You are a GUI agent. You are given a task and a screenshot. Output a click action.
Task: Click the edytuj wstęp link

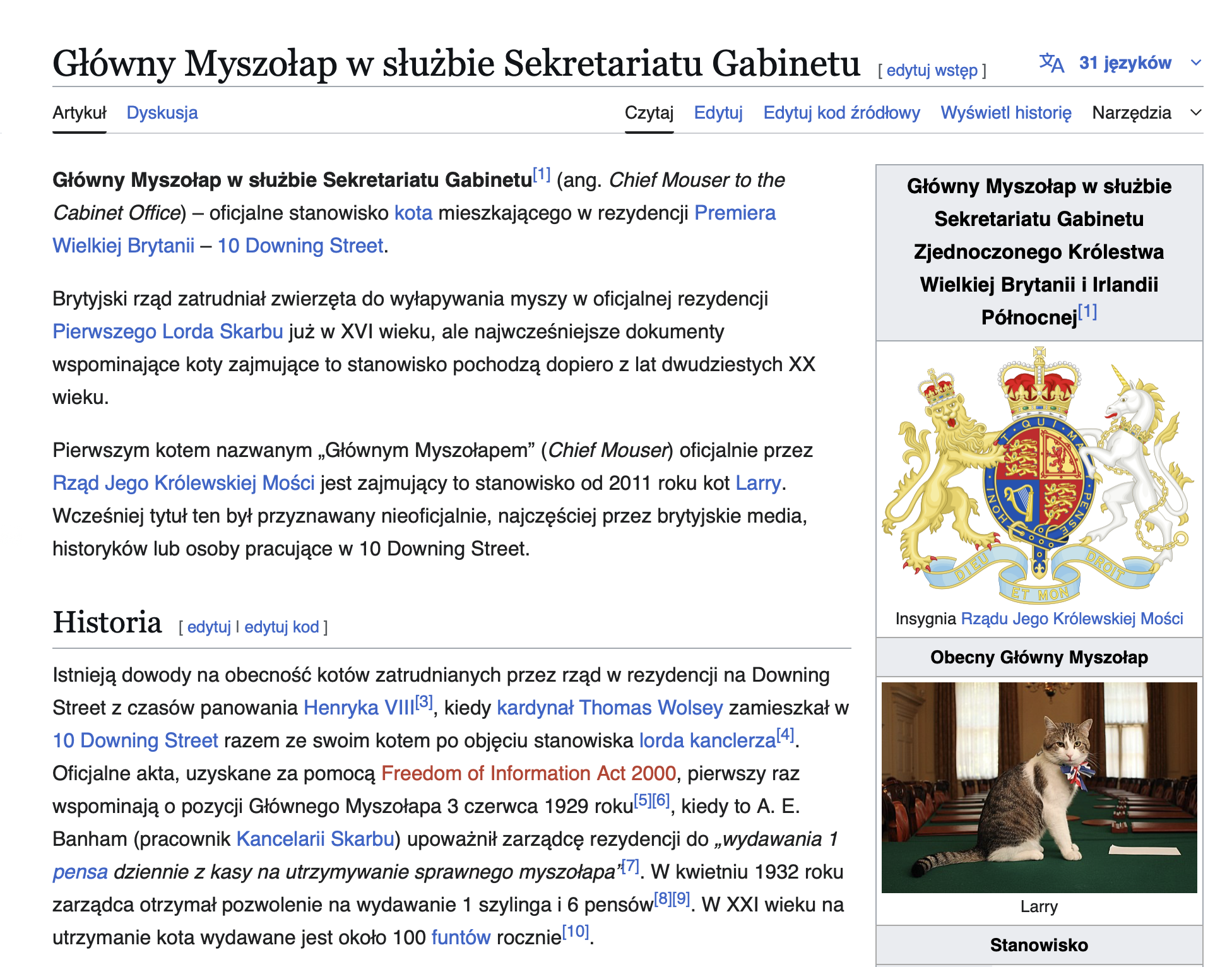tap(932, 71)
